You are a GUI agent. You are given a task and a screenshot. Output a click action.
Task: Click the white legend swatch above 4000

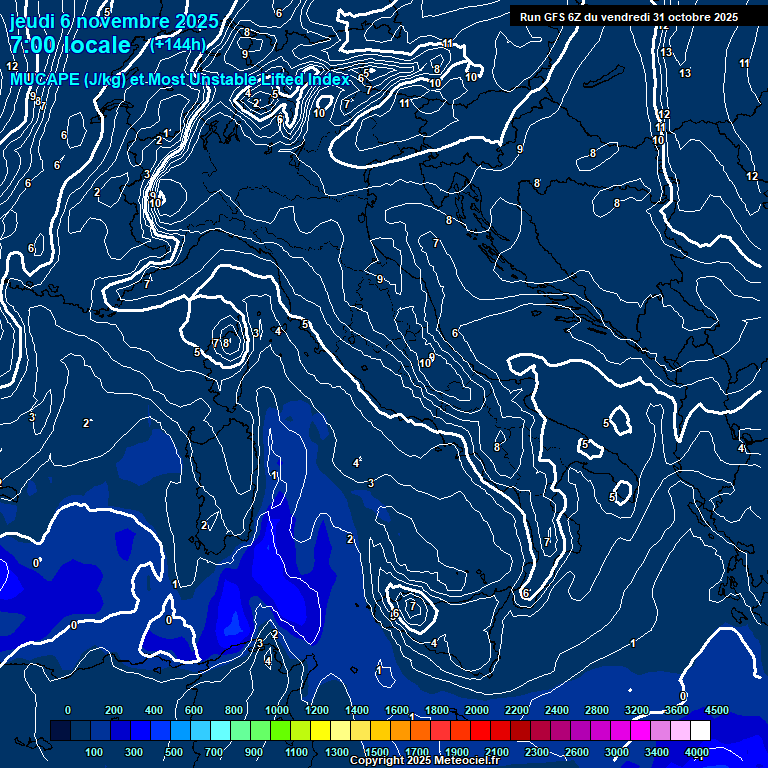point(700,730)
